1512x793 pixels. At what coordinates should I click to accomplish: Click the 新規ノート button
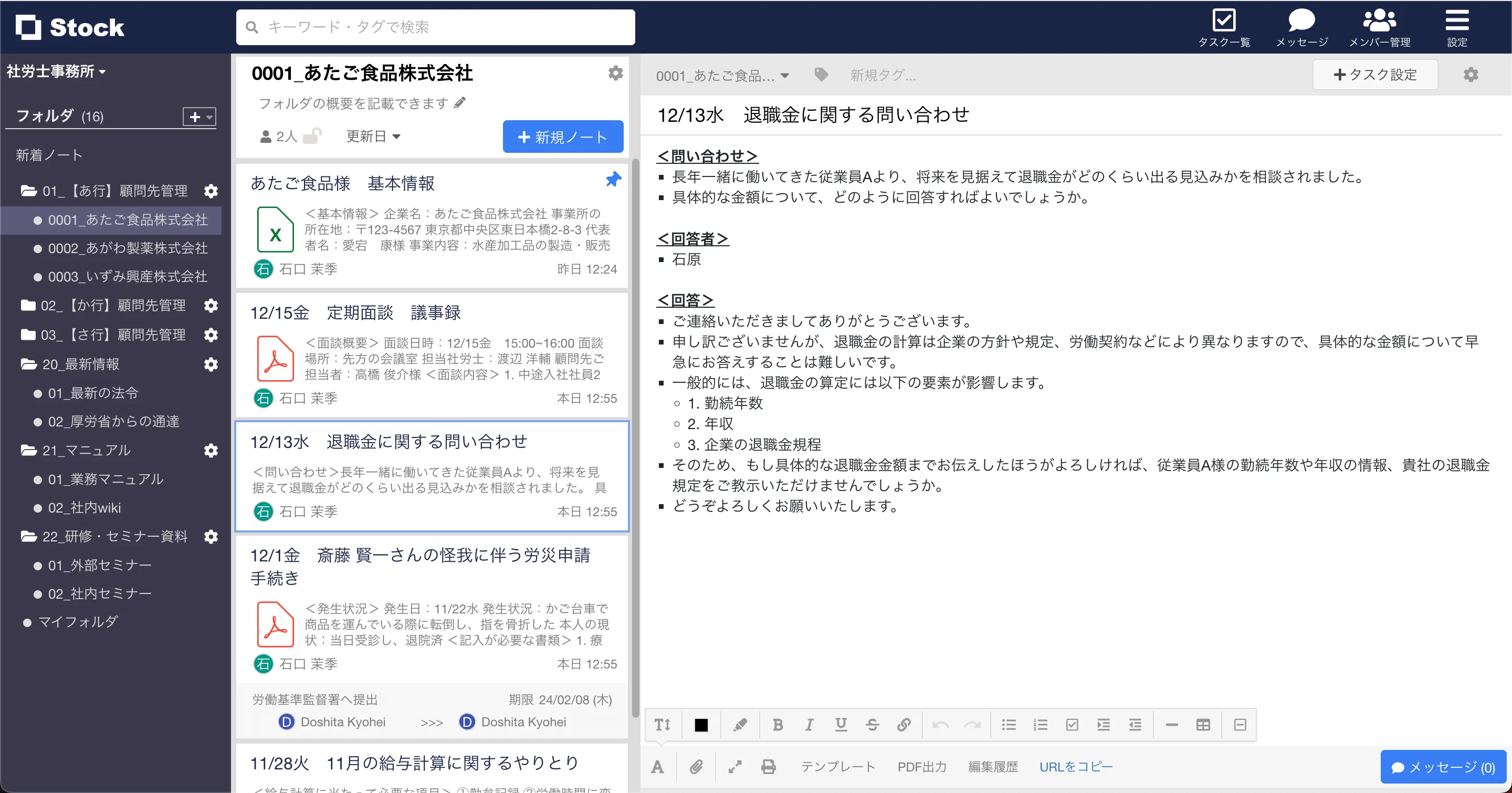(562, 136)
